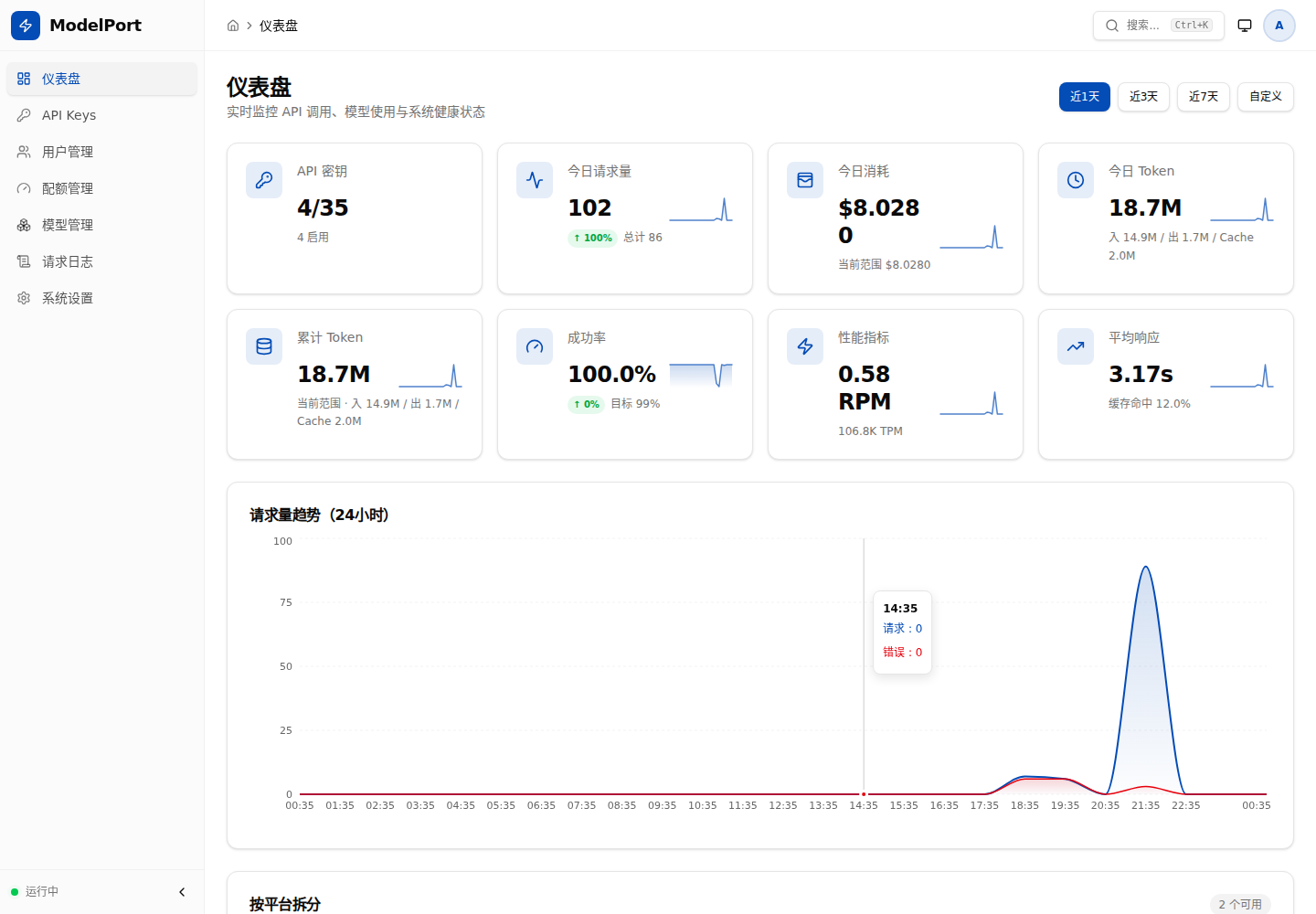Viewport: 1316px width, 914px height.
Task: Click the 成功率 sparkline chart
Action: (x=701, y=376)
